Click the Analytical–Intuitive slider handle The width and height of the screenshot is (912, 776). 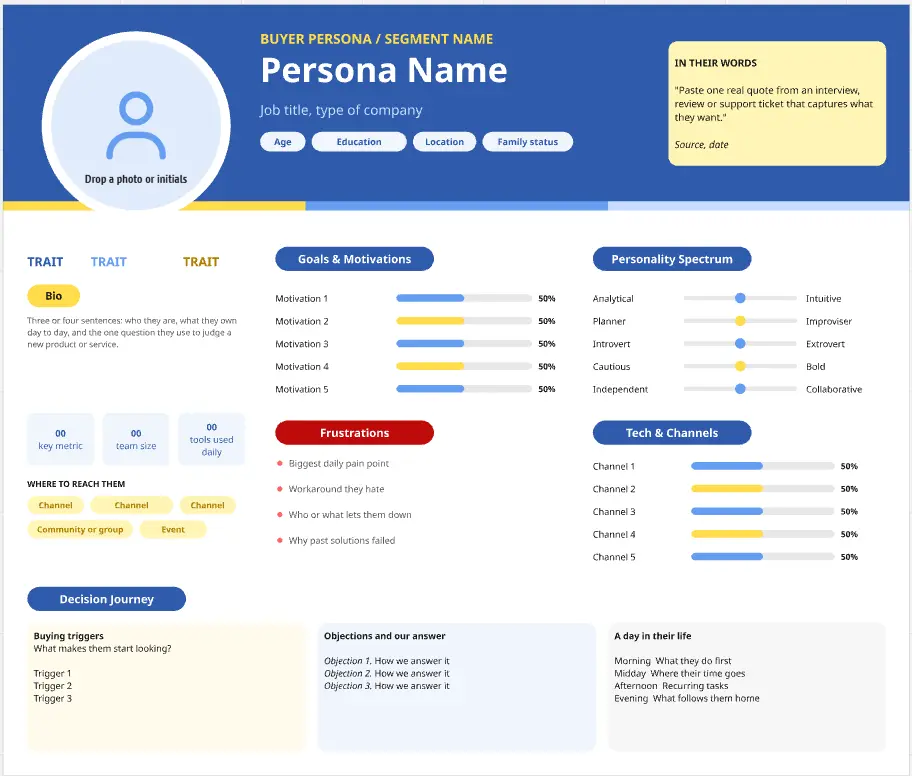pyautogui.click(x=740, y=298)
